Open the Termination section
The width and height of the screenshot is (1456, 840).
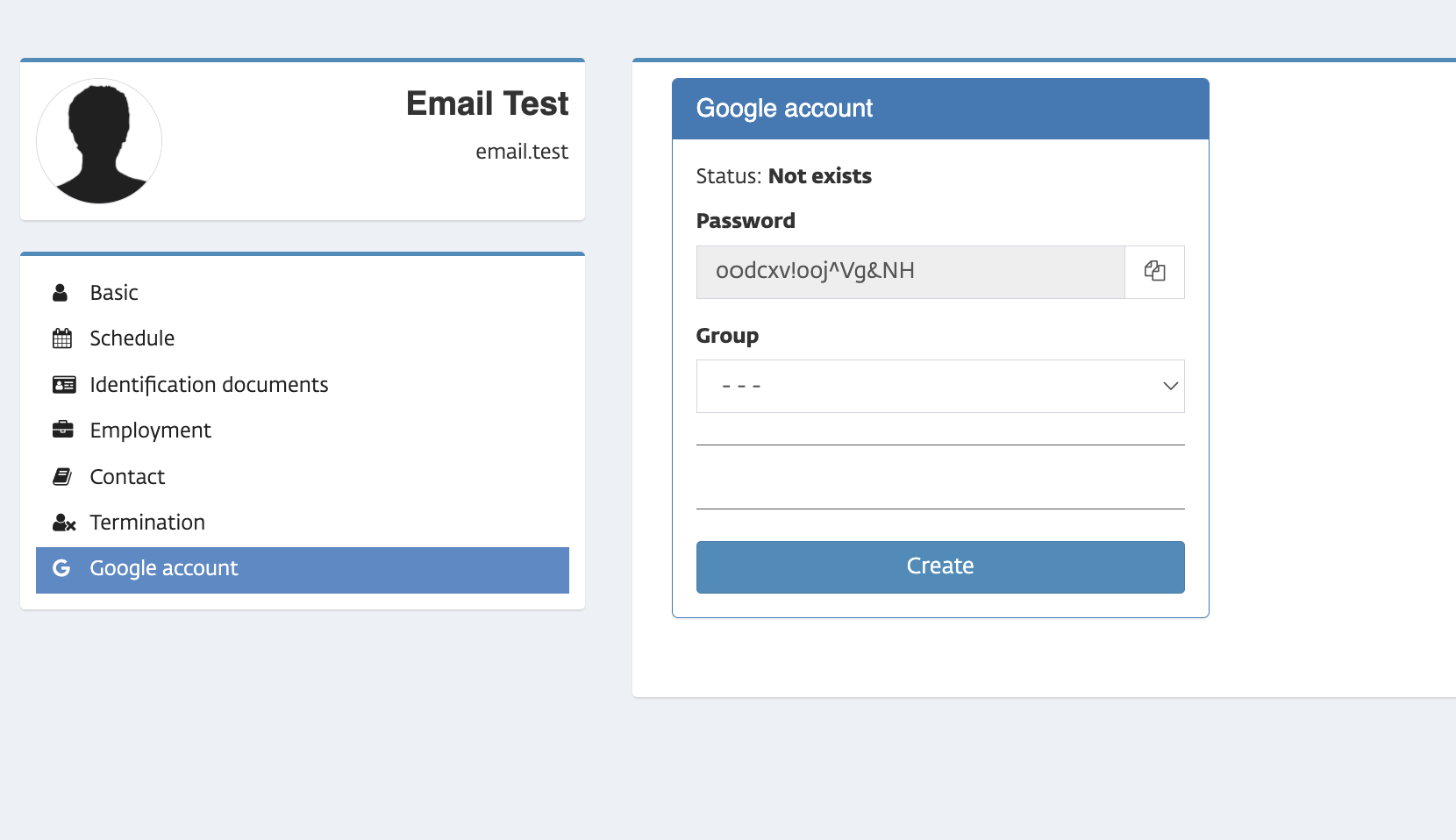pyautogui.click(x=303, y=523)
